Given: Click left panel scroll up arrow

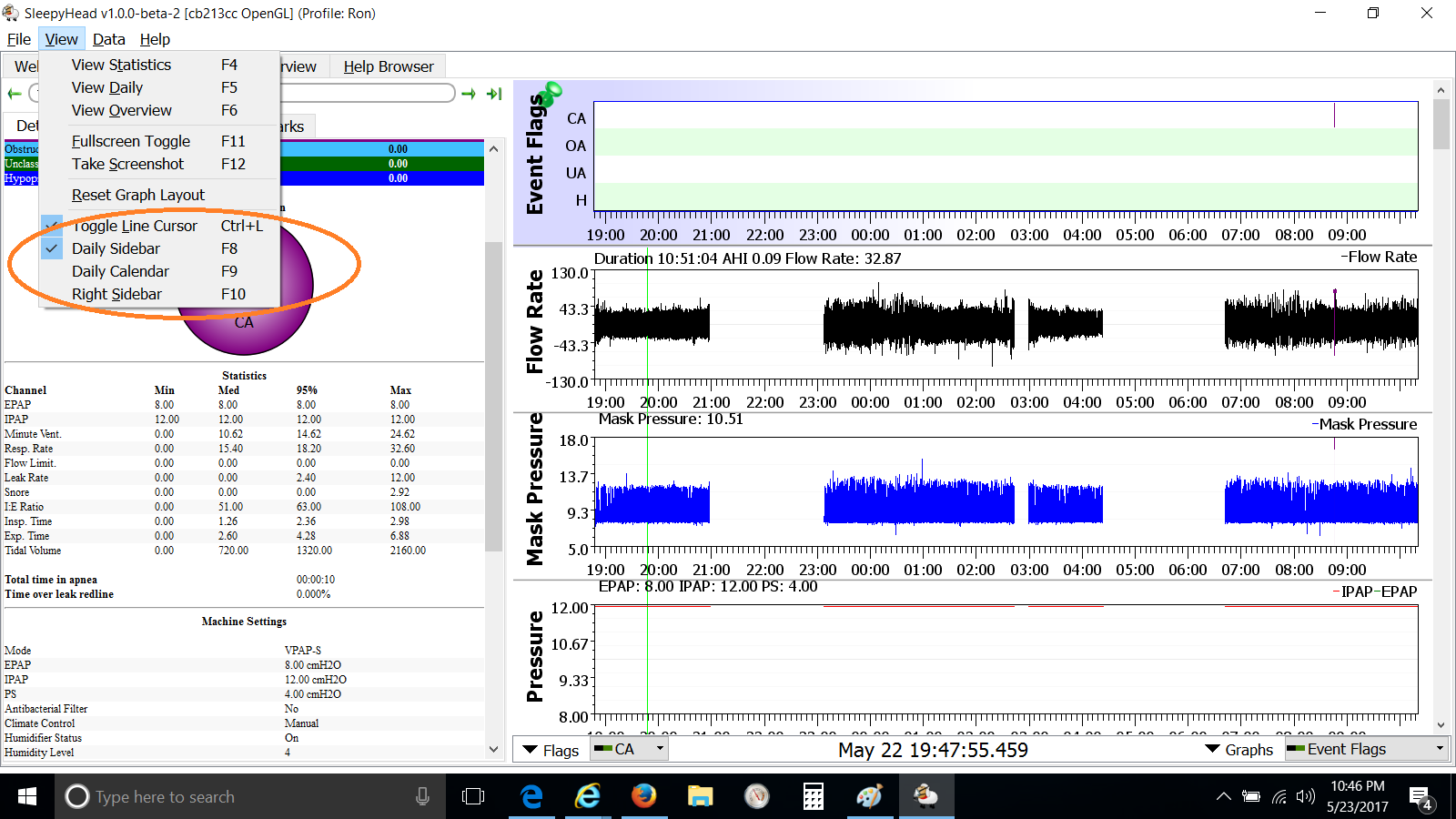Looking at the screenshot, I should tap(493, 148).
